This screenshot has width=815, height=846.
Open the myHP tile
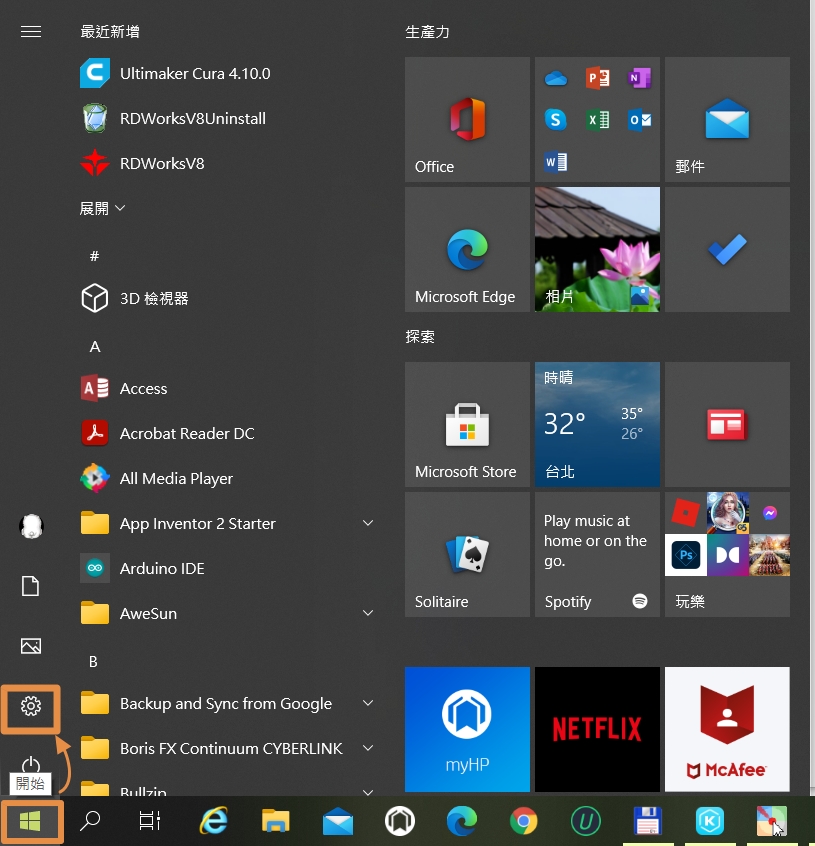coord(467,729)
